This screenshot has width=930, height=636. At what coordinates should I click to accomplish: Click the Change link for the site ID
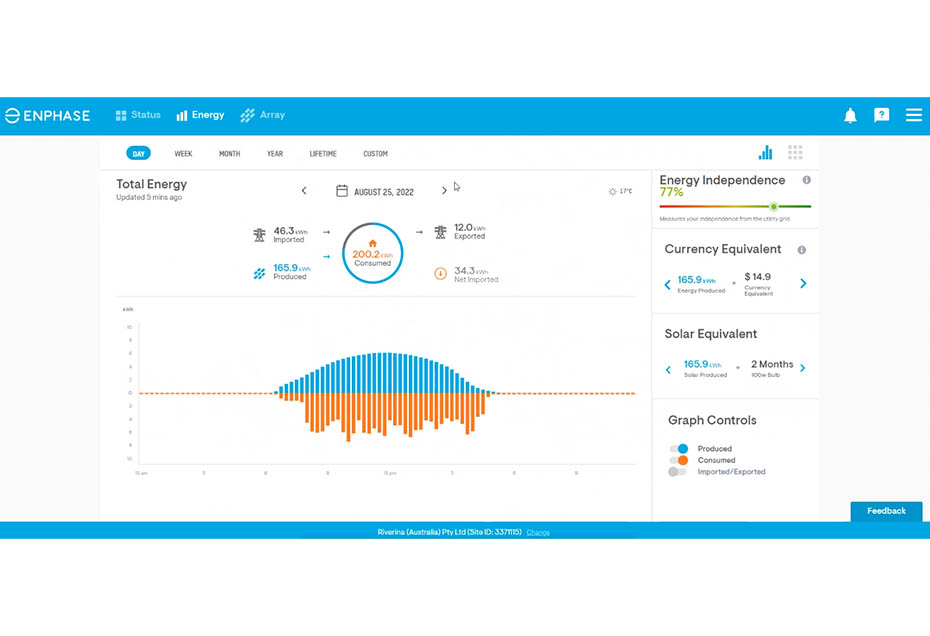[x=537, y=532]
